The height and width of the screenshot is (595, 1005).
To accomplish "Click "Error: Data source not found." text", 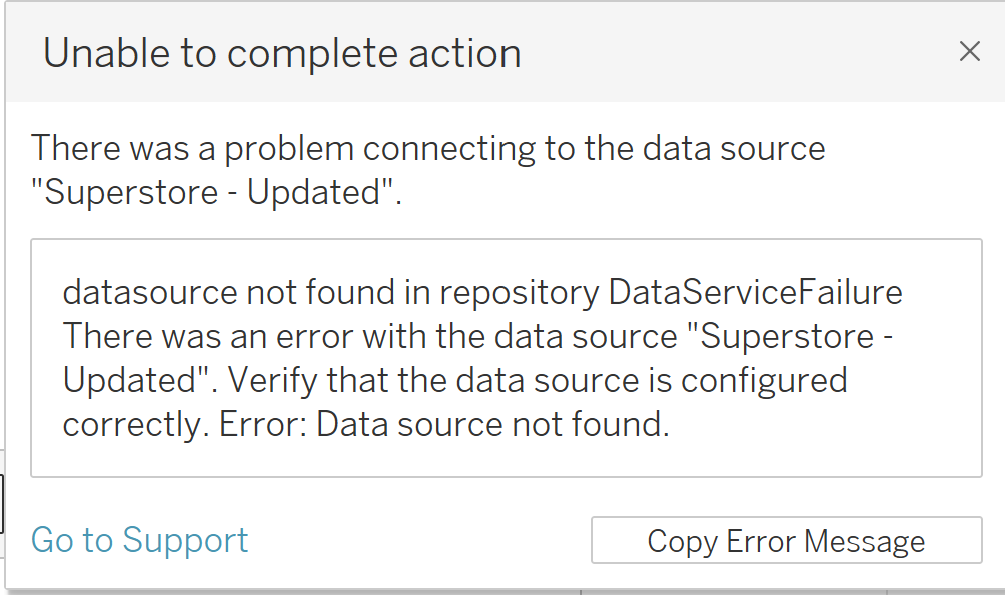I will click(493, 425).
